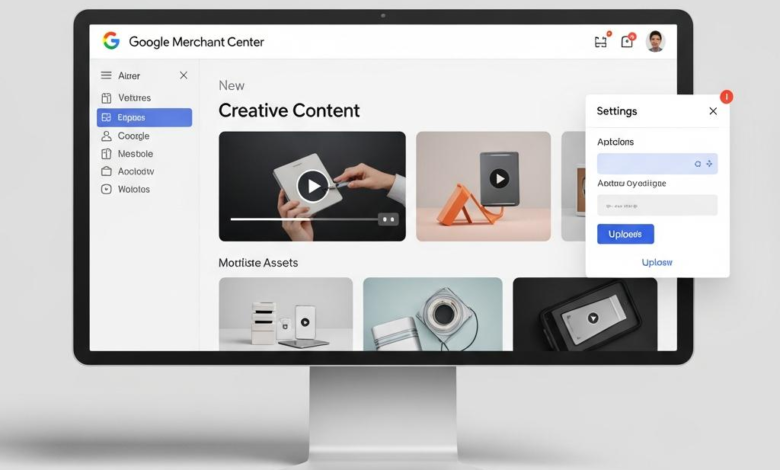This screenshot has width=780, height=470.
Task: Click the Aoclodw briefcase icon
Action: (106, 171)
